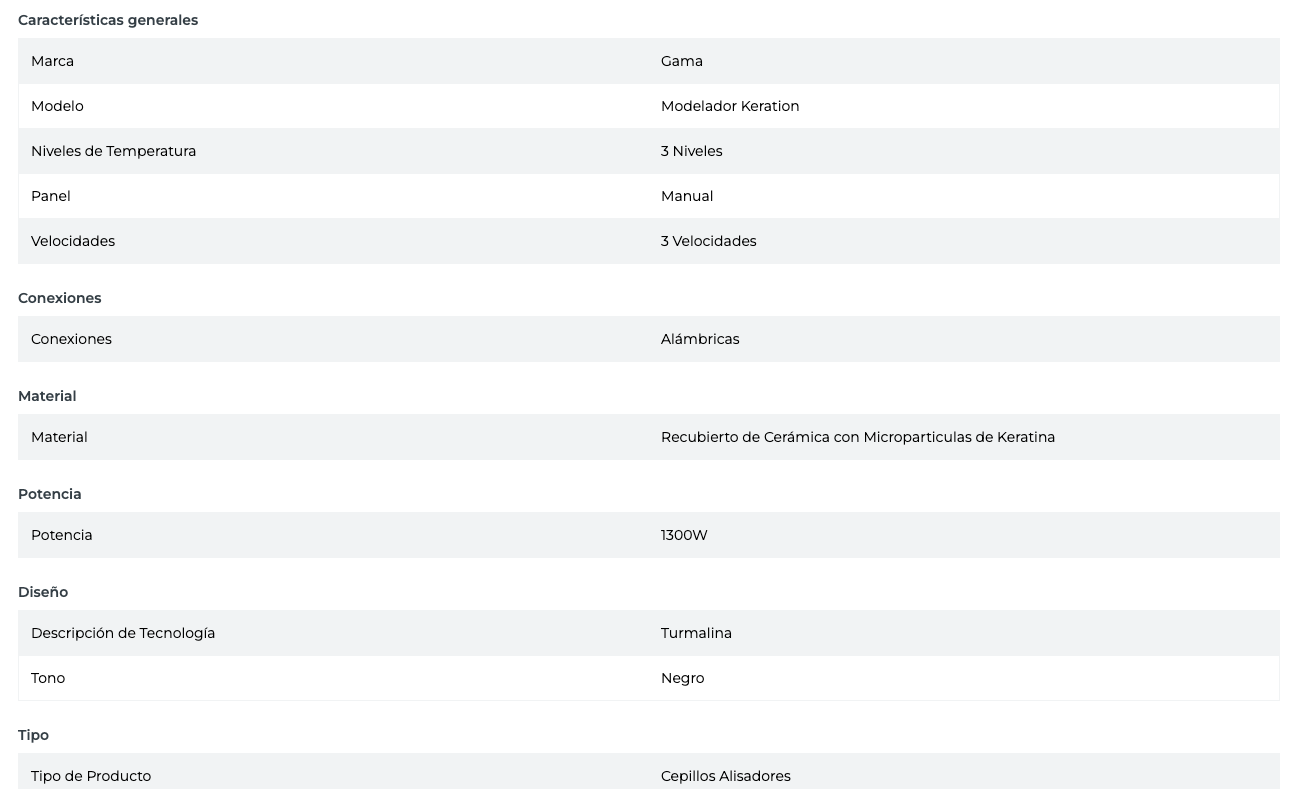Click the Gama brand value
1298x789 pixels.
click(x=682, y=61)
